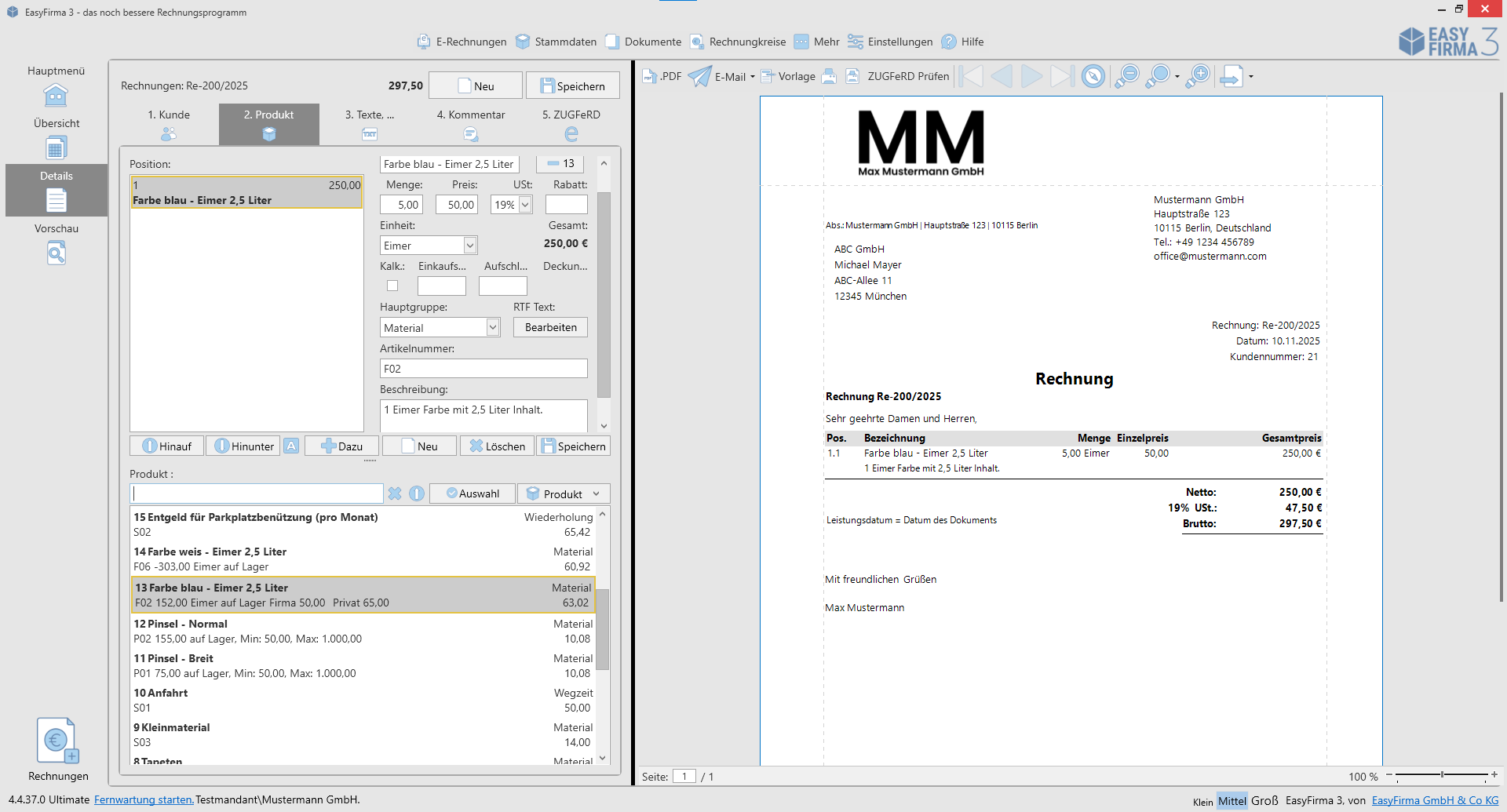Switch display size to 'Klein'
This screenshot has width=1507, height=812.
[1202, 801]
